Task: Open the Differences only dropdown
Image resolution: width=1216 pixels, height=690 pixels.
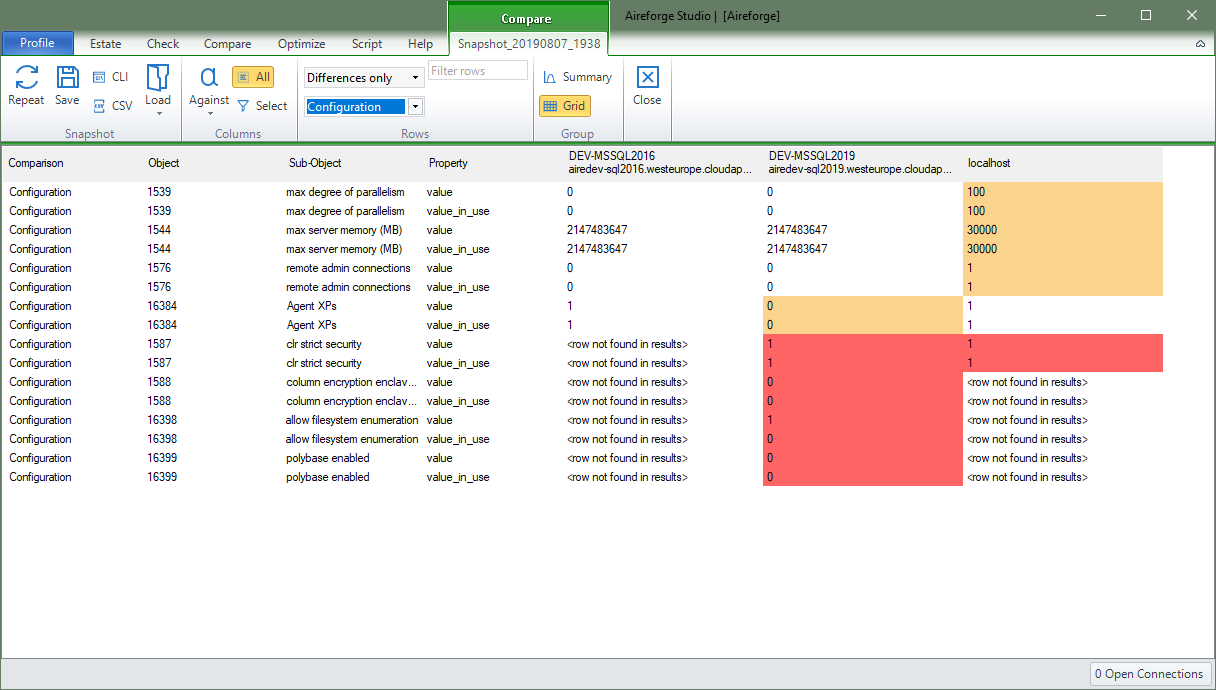Action: [363, 77]
